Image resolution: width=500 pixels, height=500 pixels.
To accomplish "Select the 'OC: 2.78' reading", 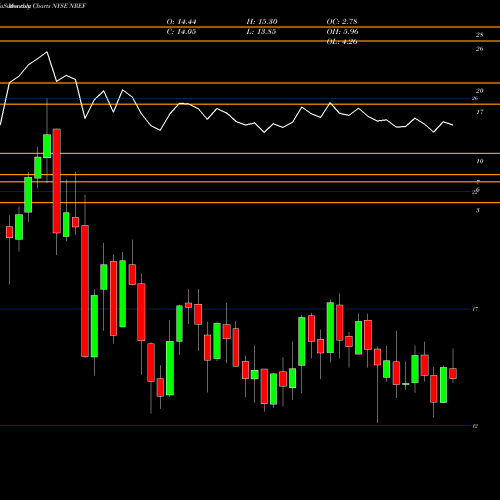I will tap(342, 22).
